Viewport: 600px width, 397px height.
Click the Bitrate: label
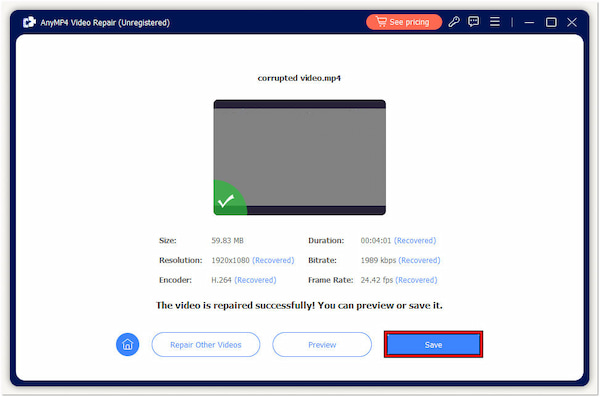tap(322, 260)
